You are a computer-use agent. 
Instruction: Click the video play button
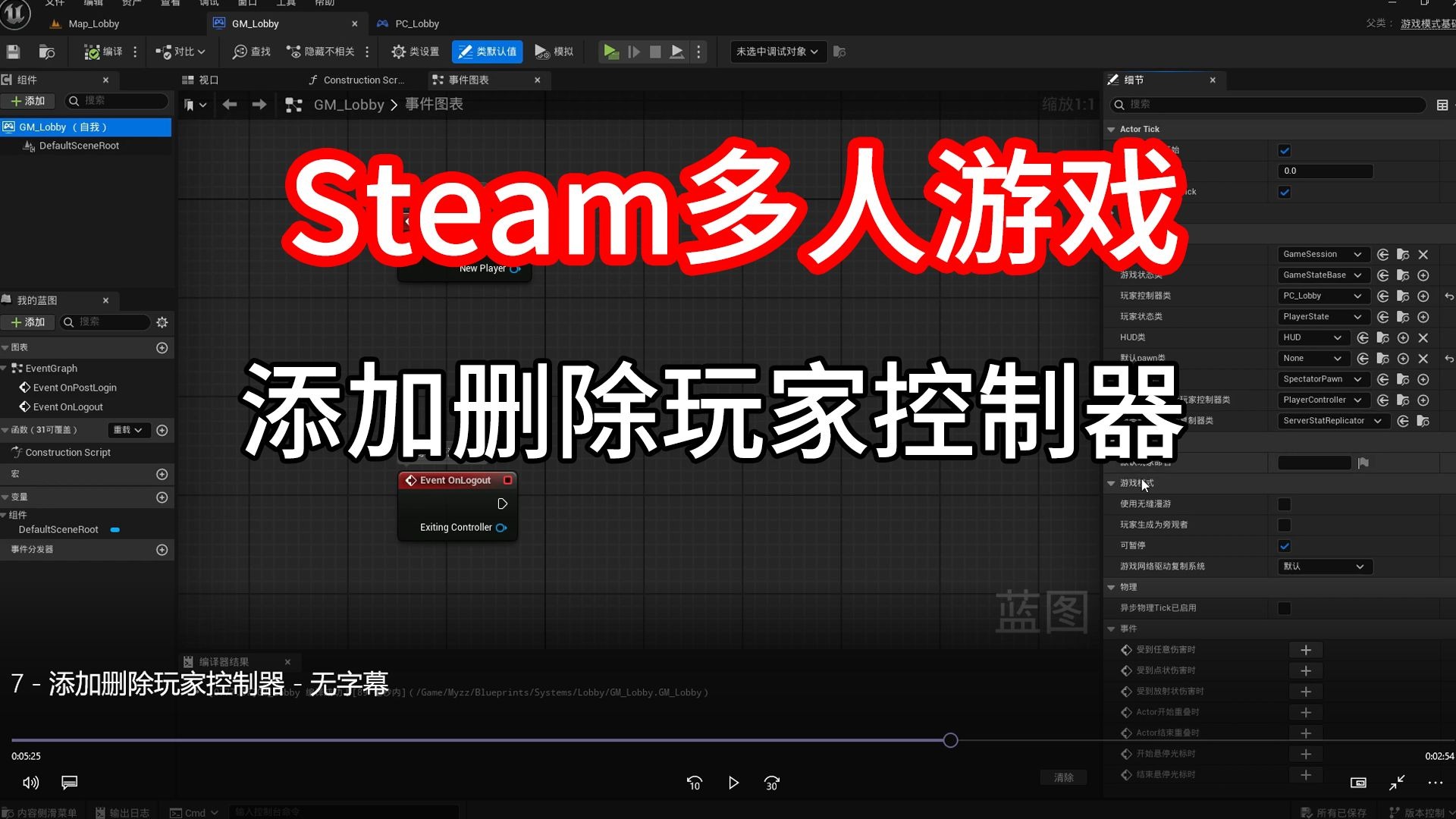pos(733,783)
